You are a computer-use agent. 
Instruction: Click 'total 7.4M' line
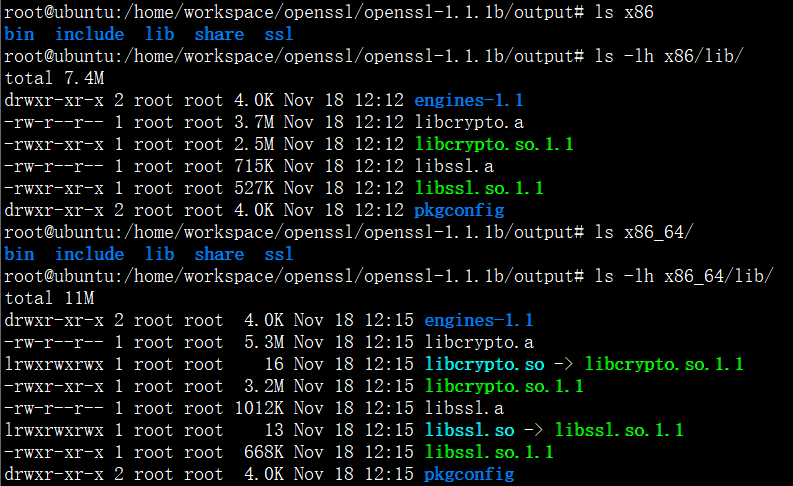click(54, 78)
